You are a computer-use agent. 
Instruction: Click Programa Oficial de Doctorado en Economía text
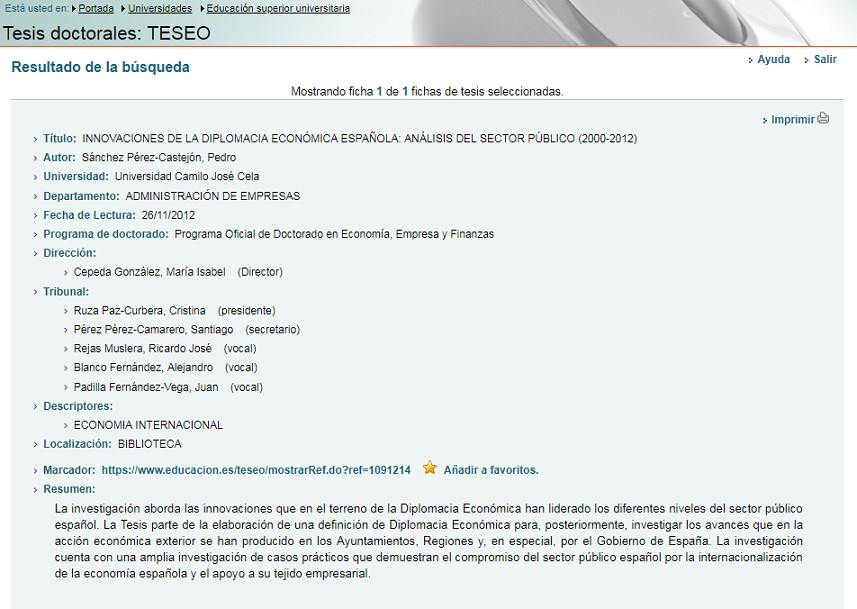click(x=334, y=234)
